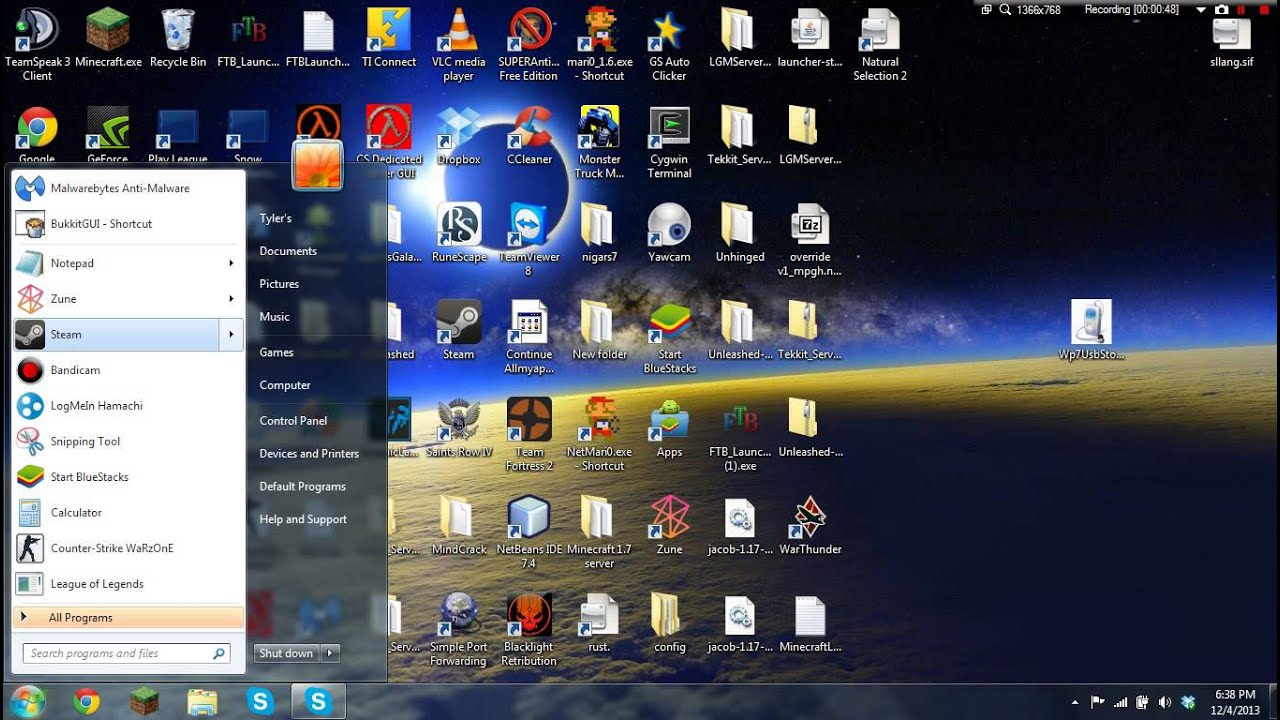Expand All Programs list
The height and width of the screenshot is (720, 1280).
pos(128,618)
